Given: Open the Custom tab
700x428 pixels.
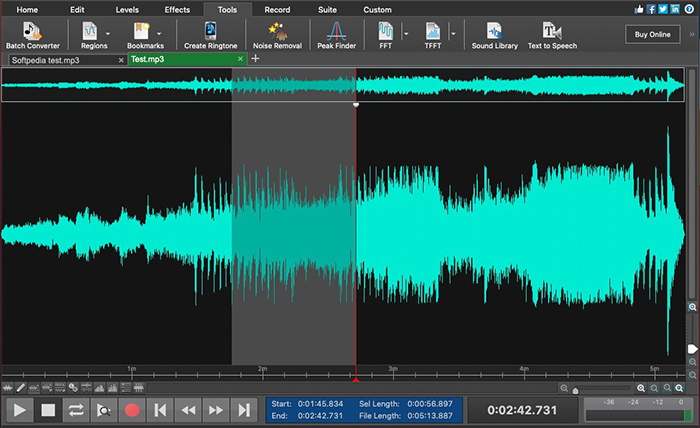Looking at the screenshot, I should (377, 9).
